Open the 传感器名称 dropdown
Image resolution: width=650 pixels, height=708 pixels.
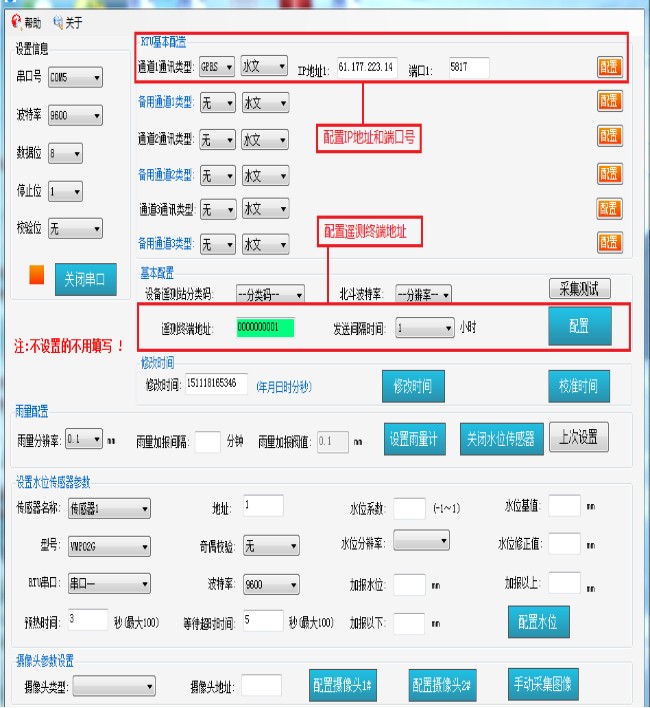point(109,508)
